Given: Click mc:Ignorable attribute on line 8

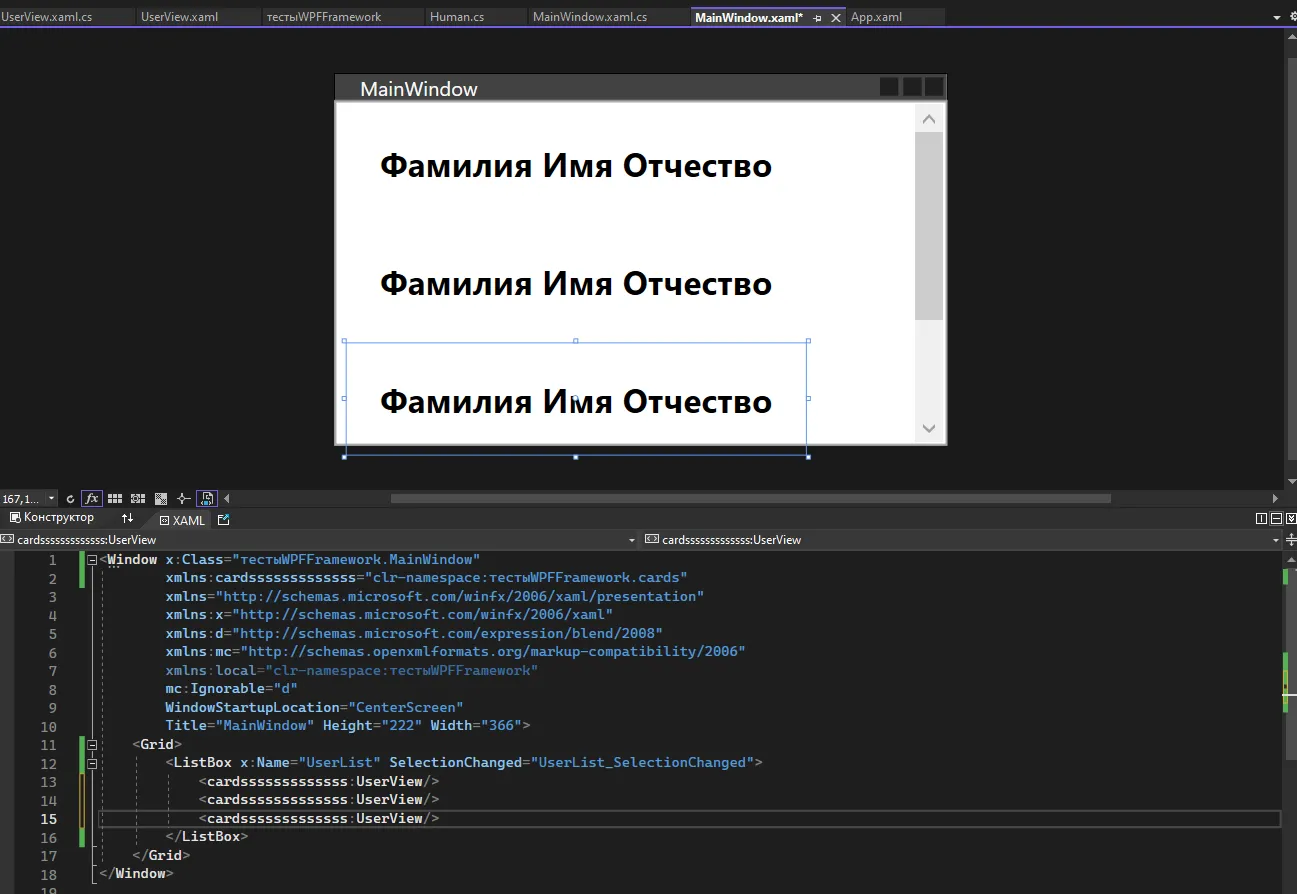Looking at the screenshot, I should (232, 688).
